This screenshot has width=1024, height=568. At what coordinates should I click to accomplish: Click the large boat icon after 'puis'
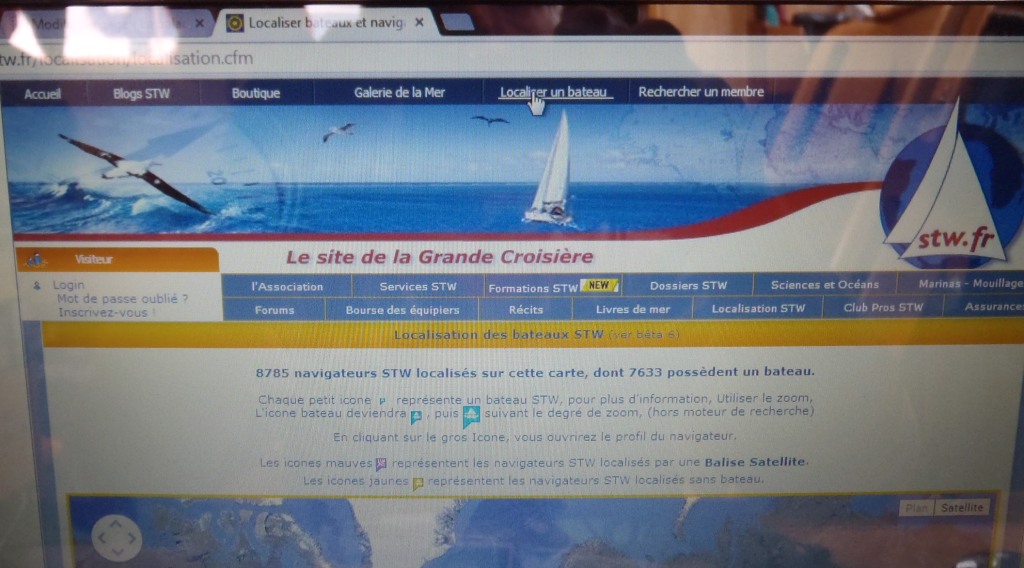pos(471,415)
